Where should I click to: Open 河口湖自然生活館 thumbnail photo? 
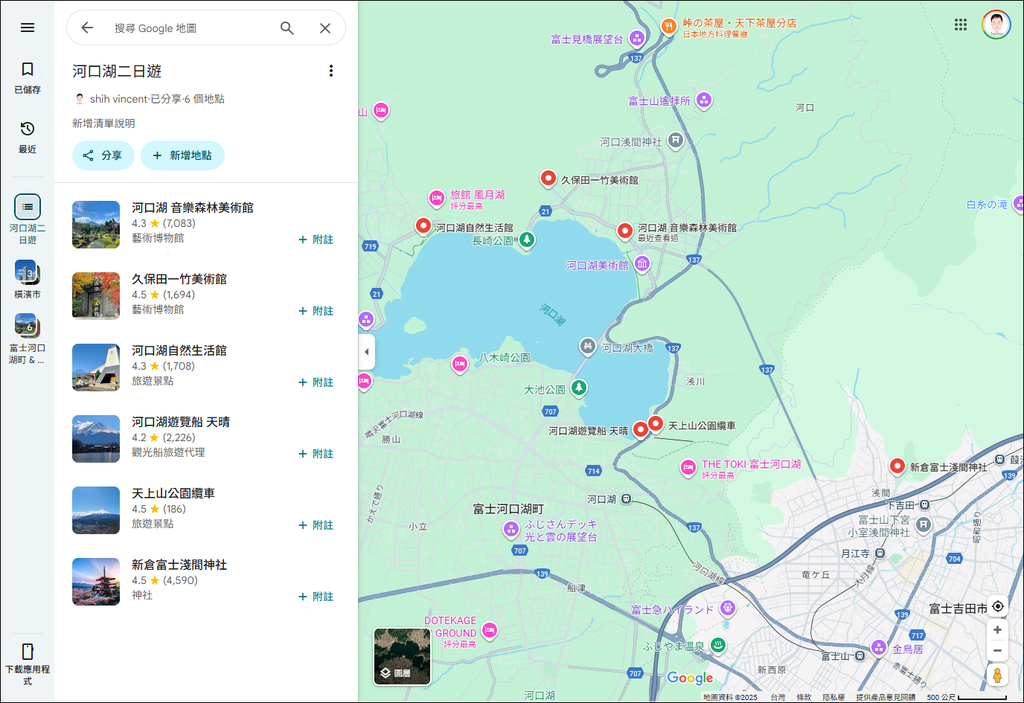pyautogui.click(x=96, y=367)
